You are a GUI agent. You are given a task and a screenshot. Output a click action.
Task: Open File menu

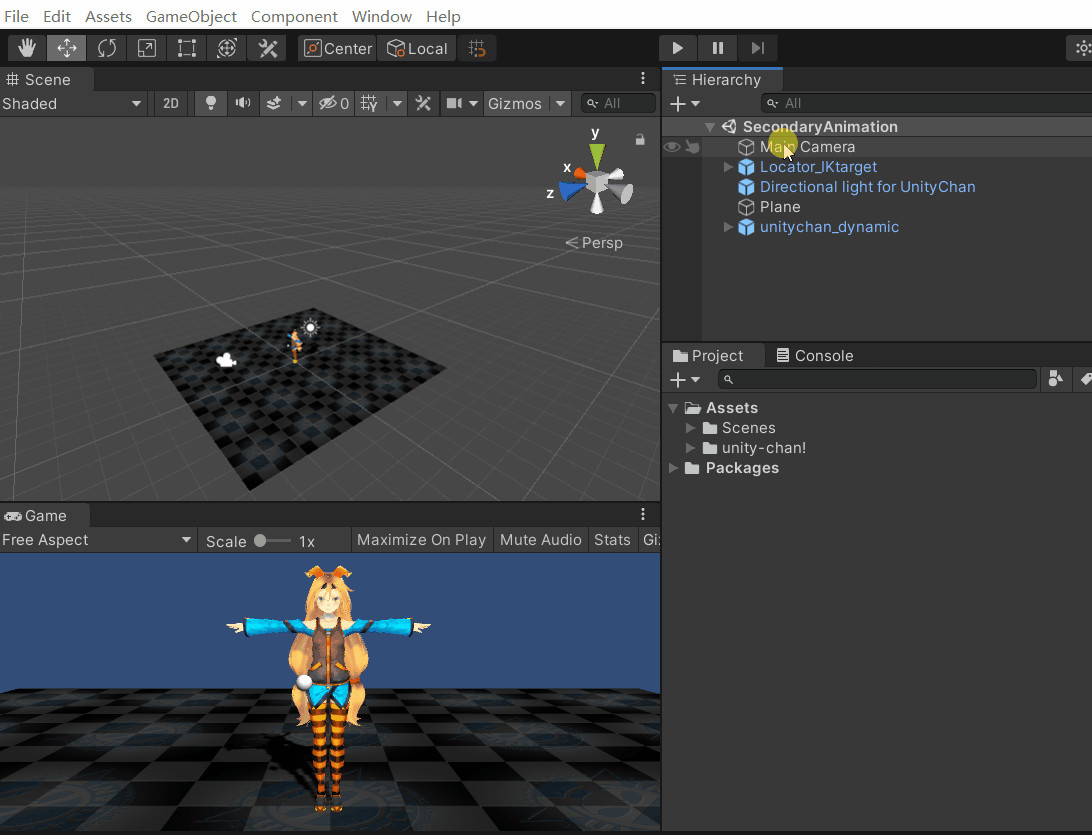coord(16,16)
